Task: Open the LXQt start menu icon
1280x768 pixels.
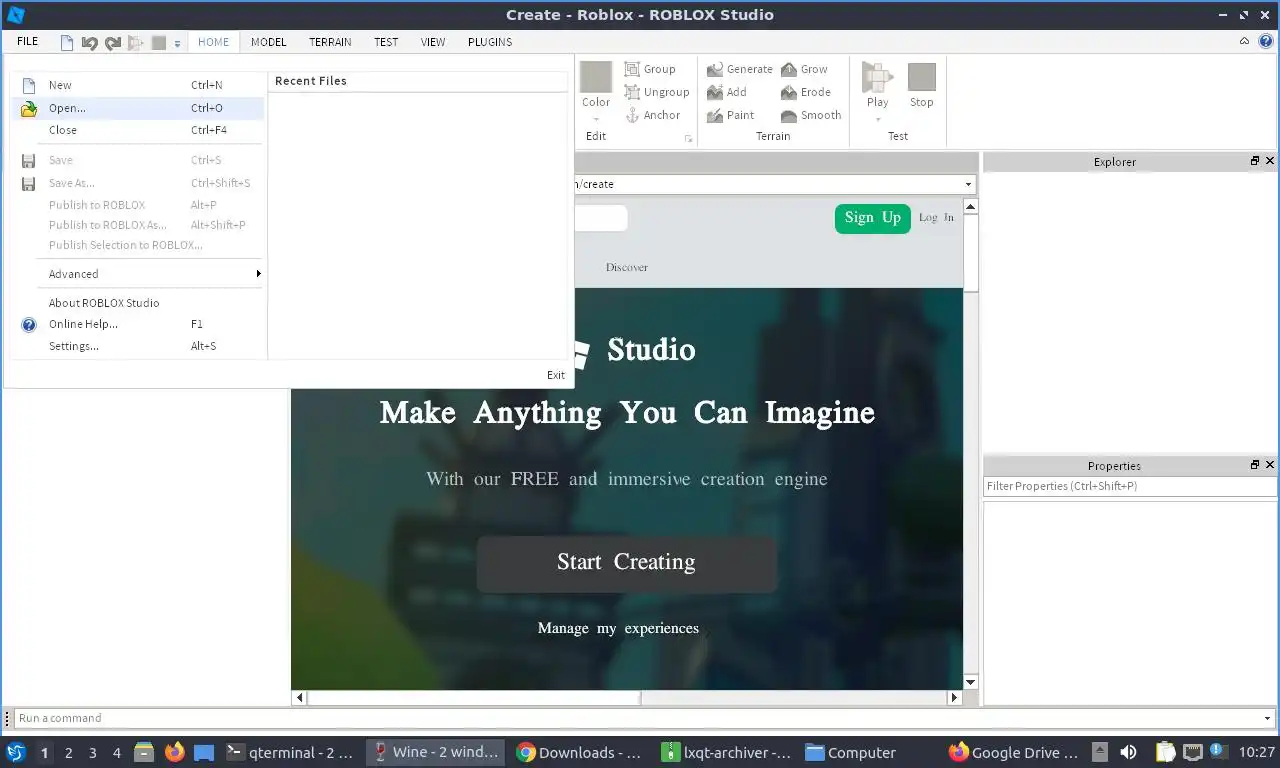Action: (16, 752)
